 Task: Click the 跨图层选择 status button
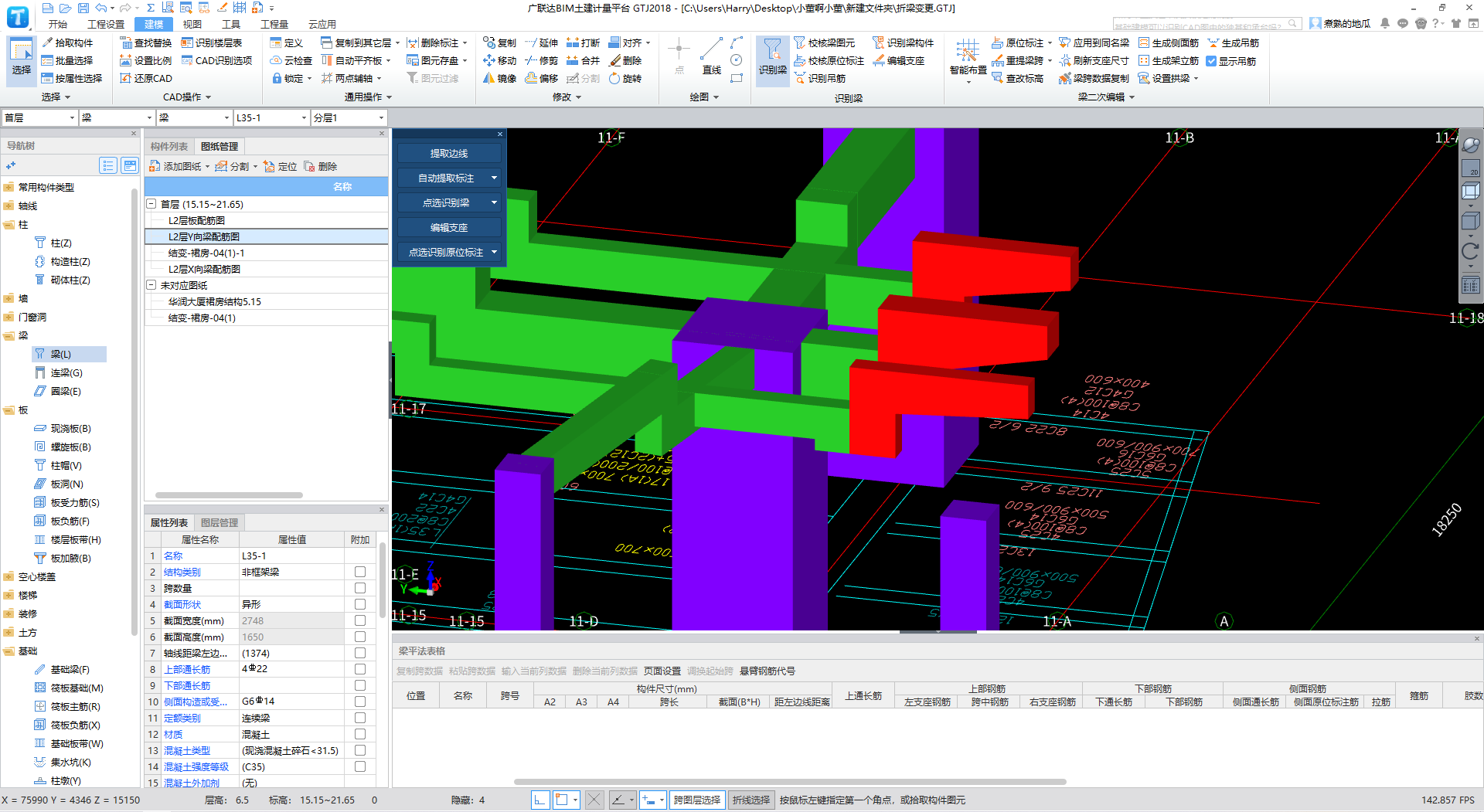(697, 800)
